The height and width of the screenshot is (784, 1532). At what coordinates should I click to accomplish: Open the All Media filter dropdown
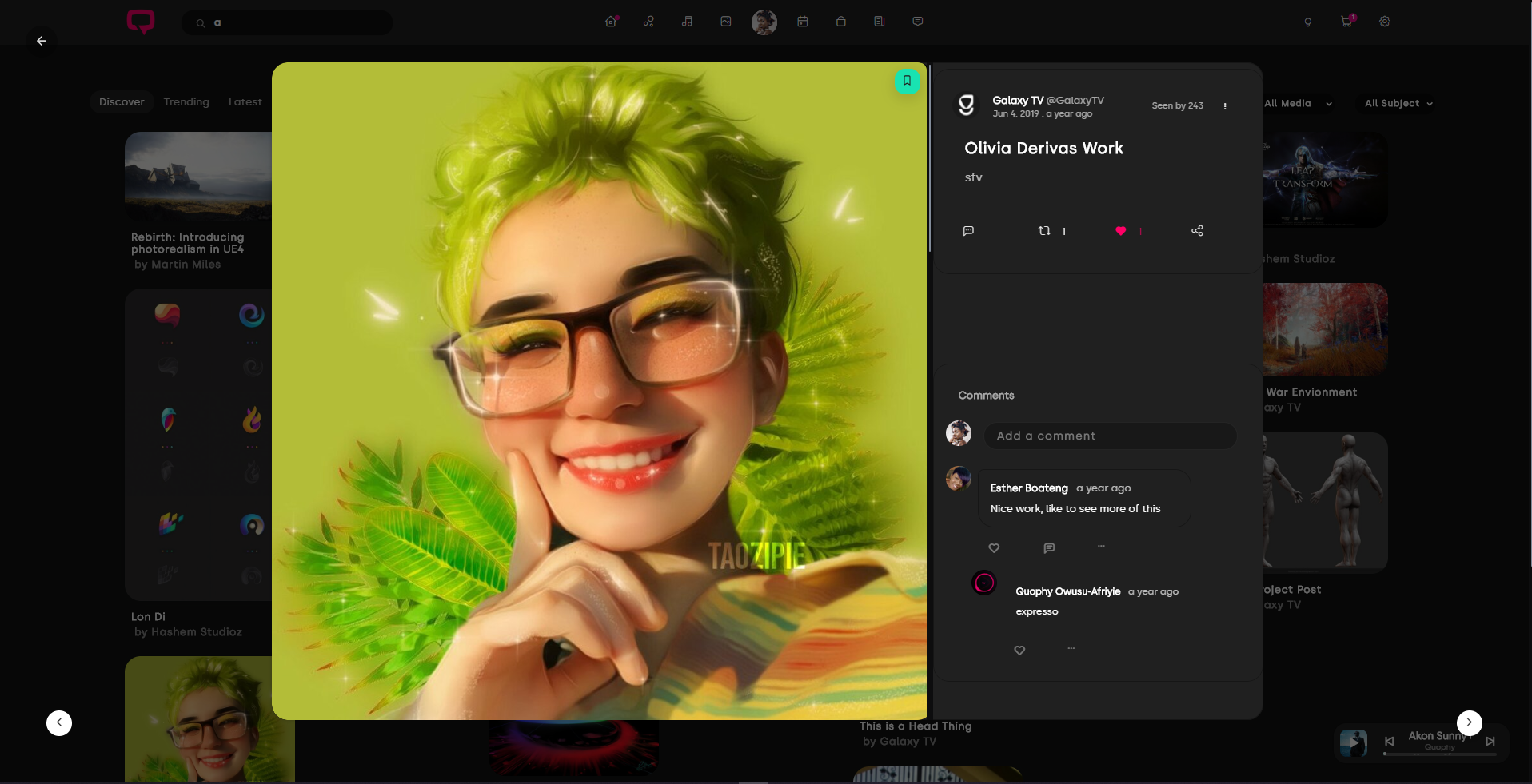(x=1298, y=103)
